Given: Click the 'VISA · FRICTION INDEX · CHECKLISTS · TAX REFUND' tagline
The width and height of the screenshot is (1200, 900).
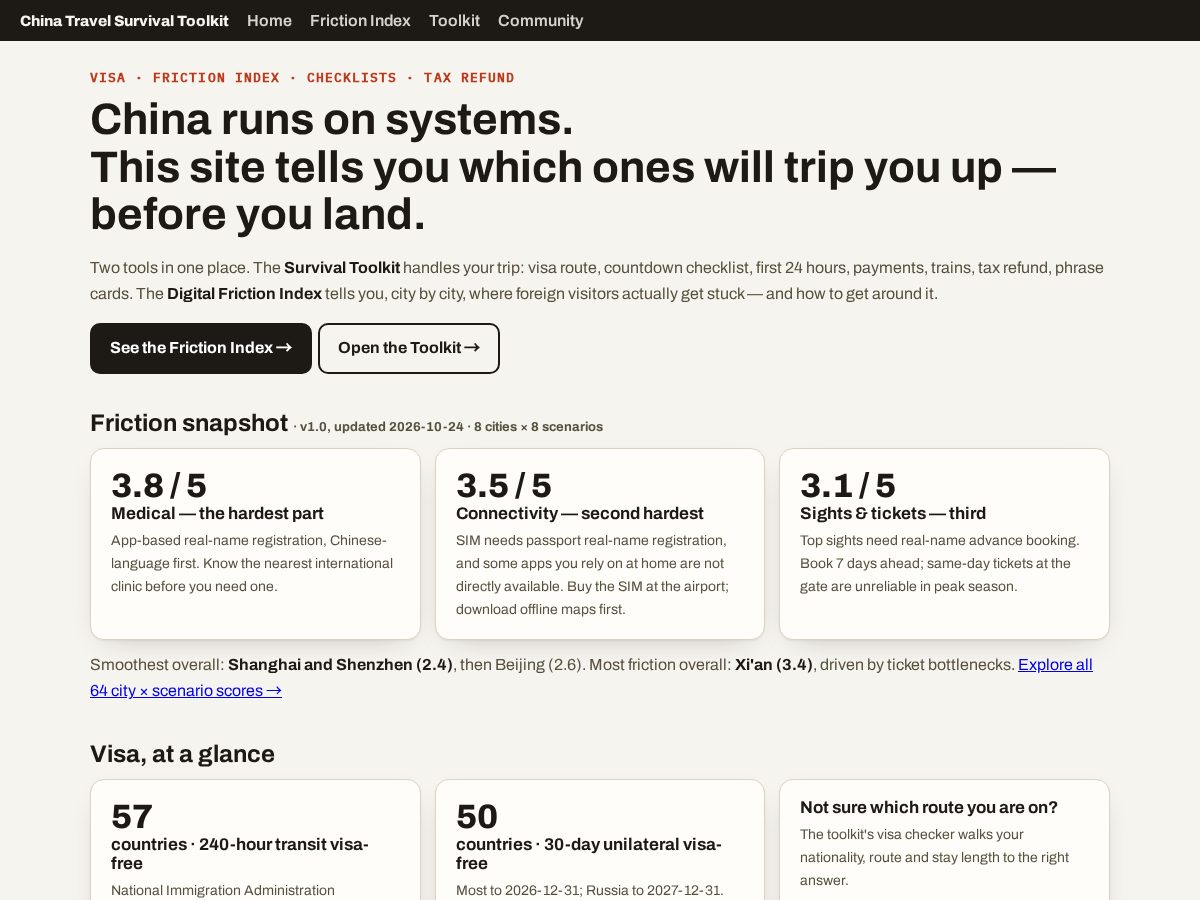Looking at the screenshot, I should (x=302, y=78).
